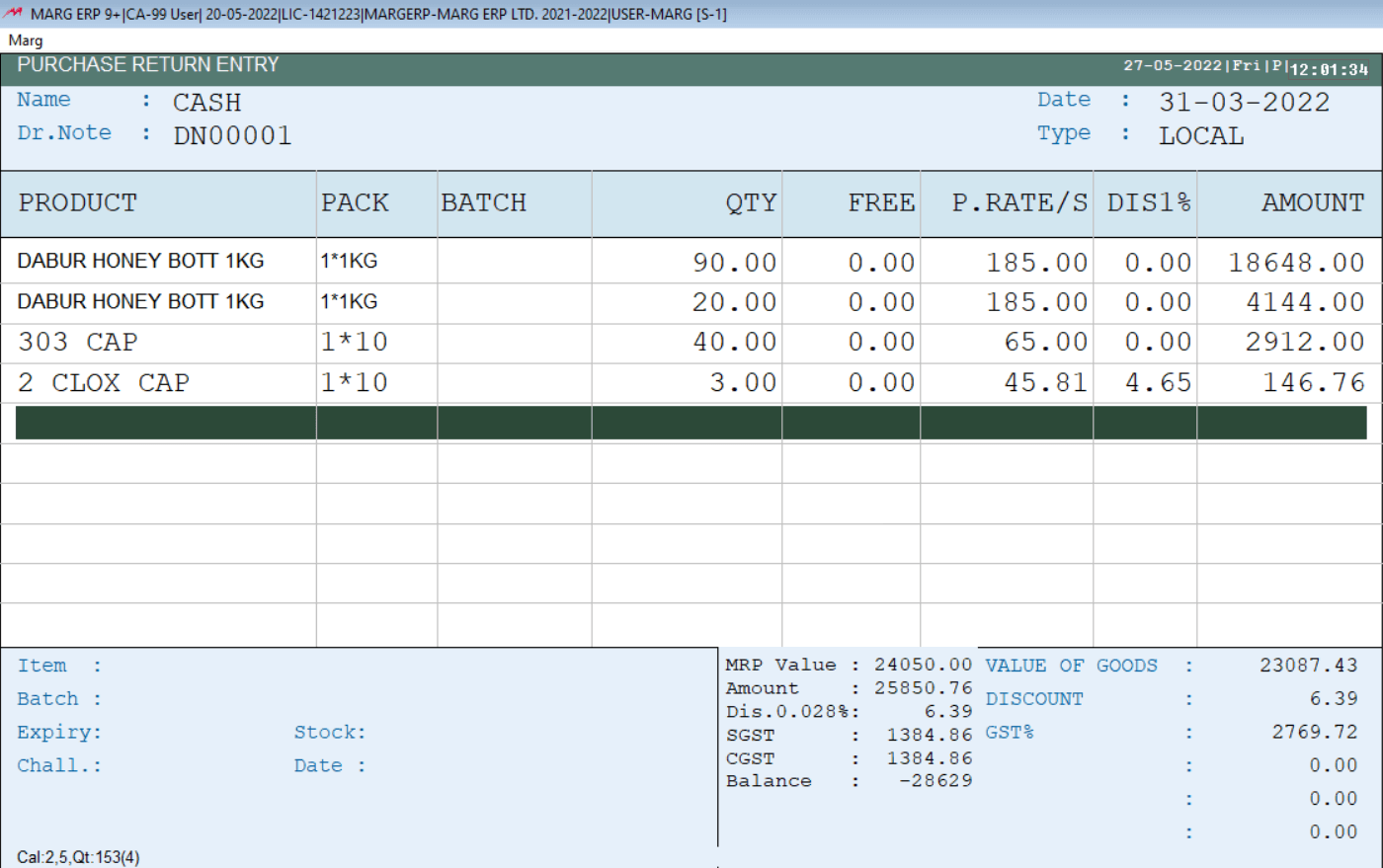1383x868 pixels.
Task: Click the GST% amount 2769.72
Action: click(1314, 732)
